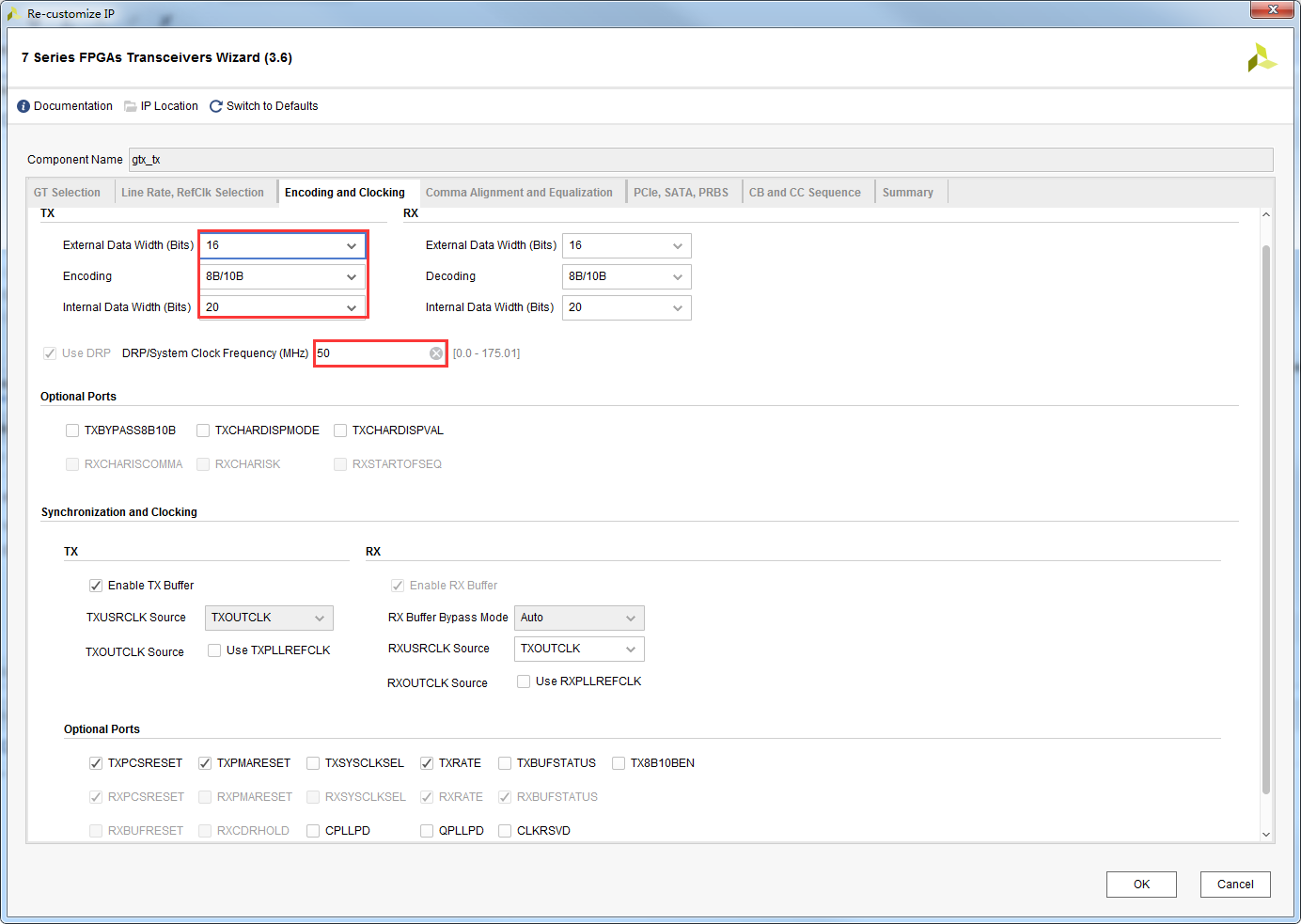
Task: Click the Switch to Defaults refresh icon
Action: [x=216, y=106]
